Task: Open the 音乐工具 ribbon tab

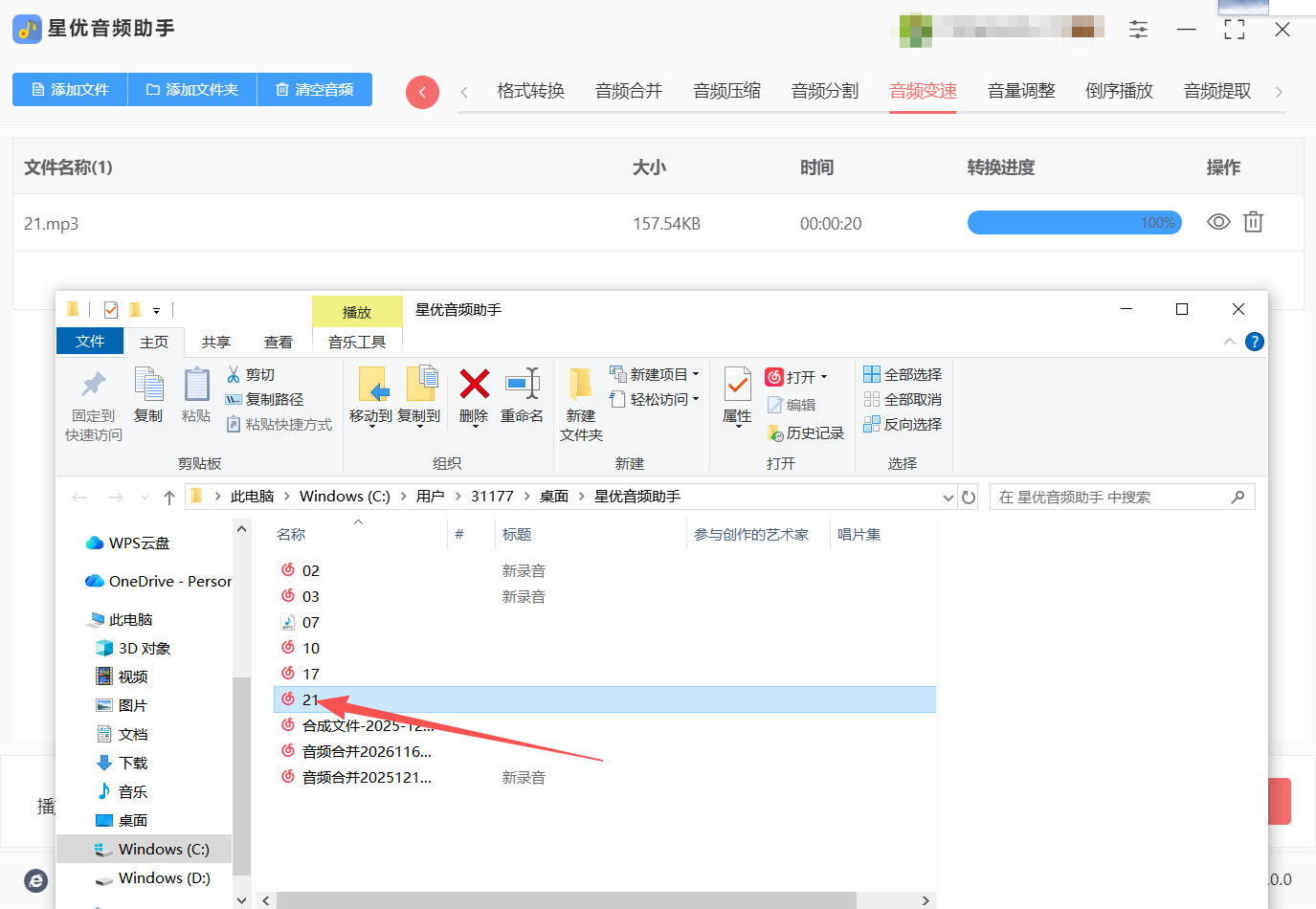Action: 357,342
